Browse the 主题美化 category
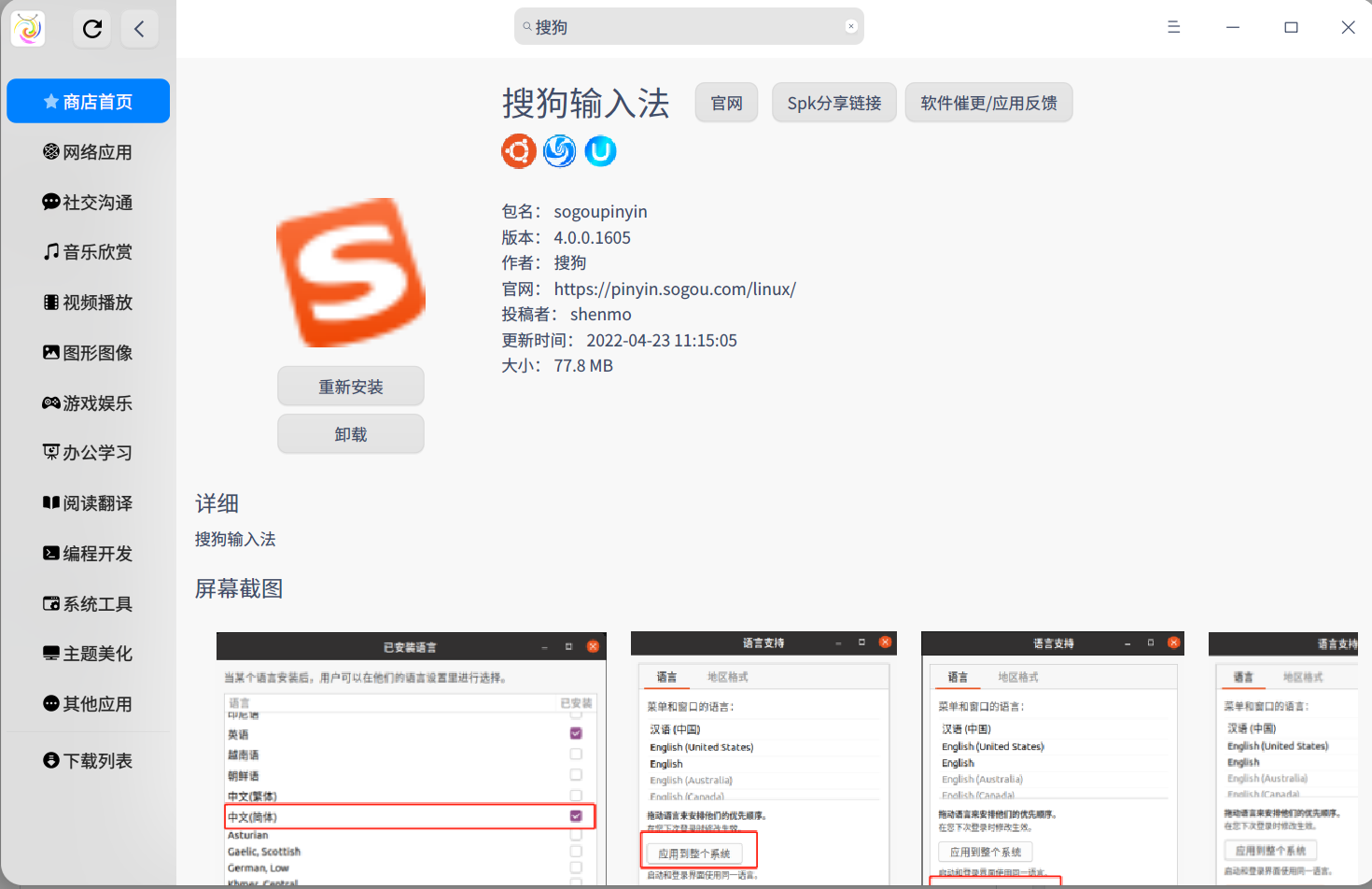The image size is (1372, 889). point(89,653)
